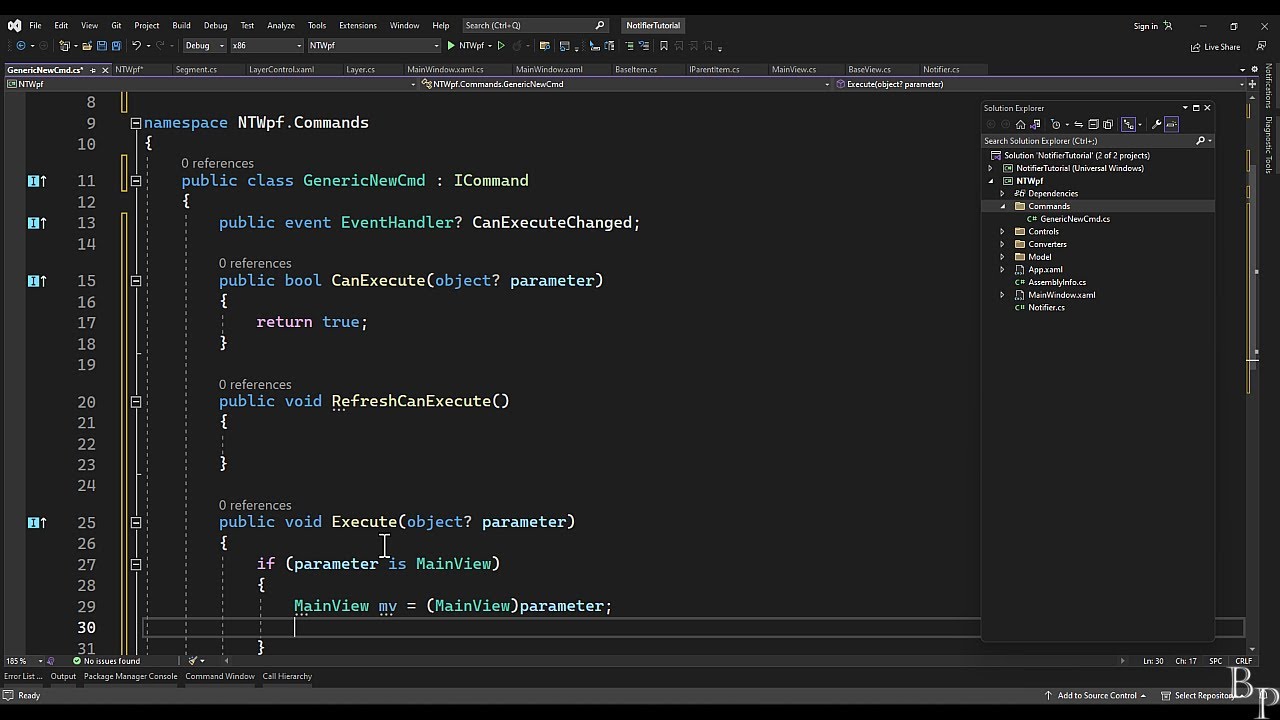Toggle Preview Selected Items in Solution Explorer
The width and height of the screenshot is (1280, 720).
pos(1171,125)
